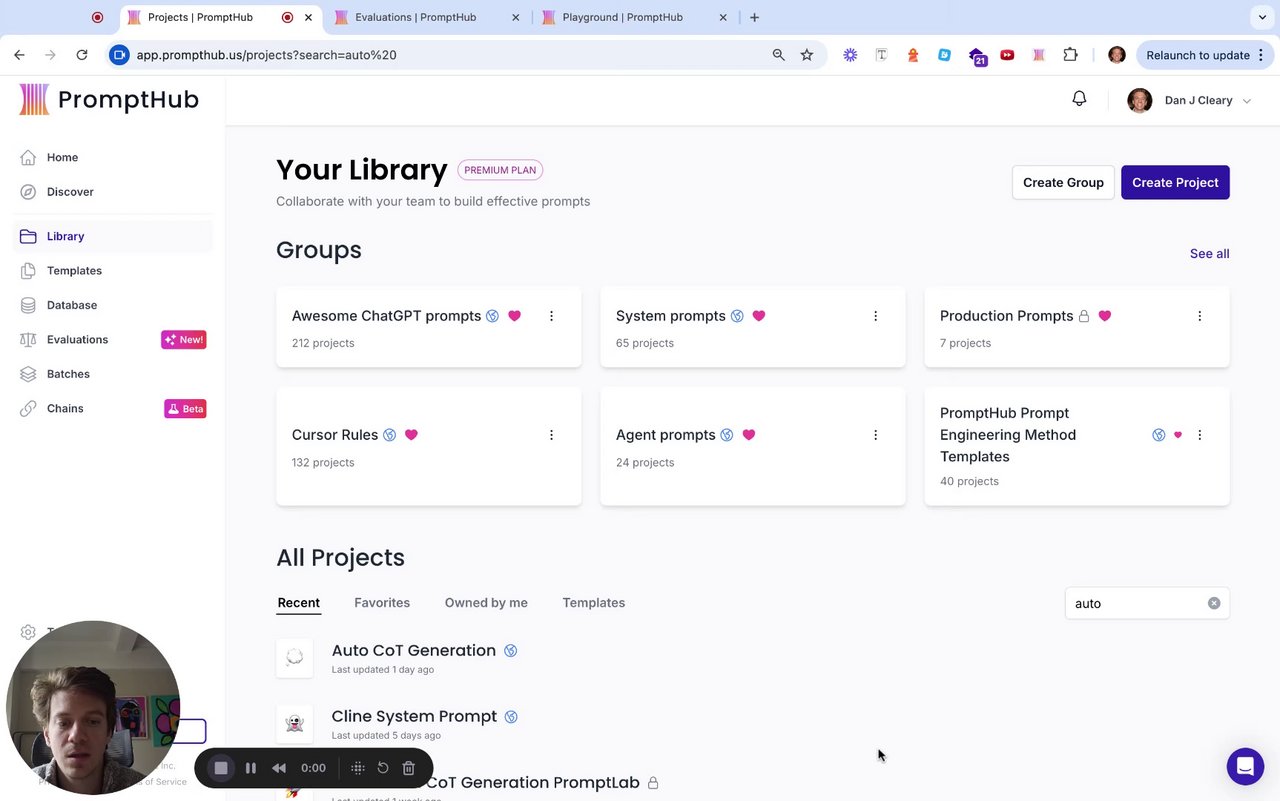This screenshot has width=1280, height=801.
Task: Open Evaluations in the sidebar
Action: pos(77,340)
